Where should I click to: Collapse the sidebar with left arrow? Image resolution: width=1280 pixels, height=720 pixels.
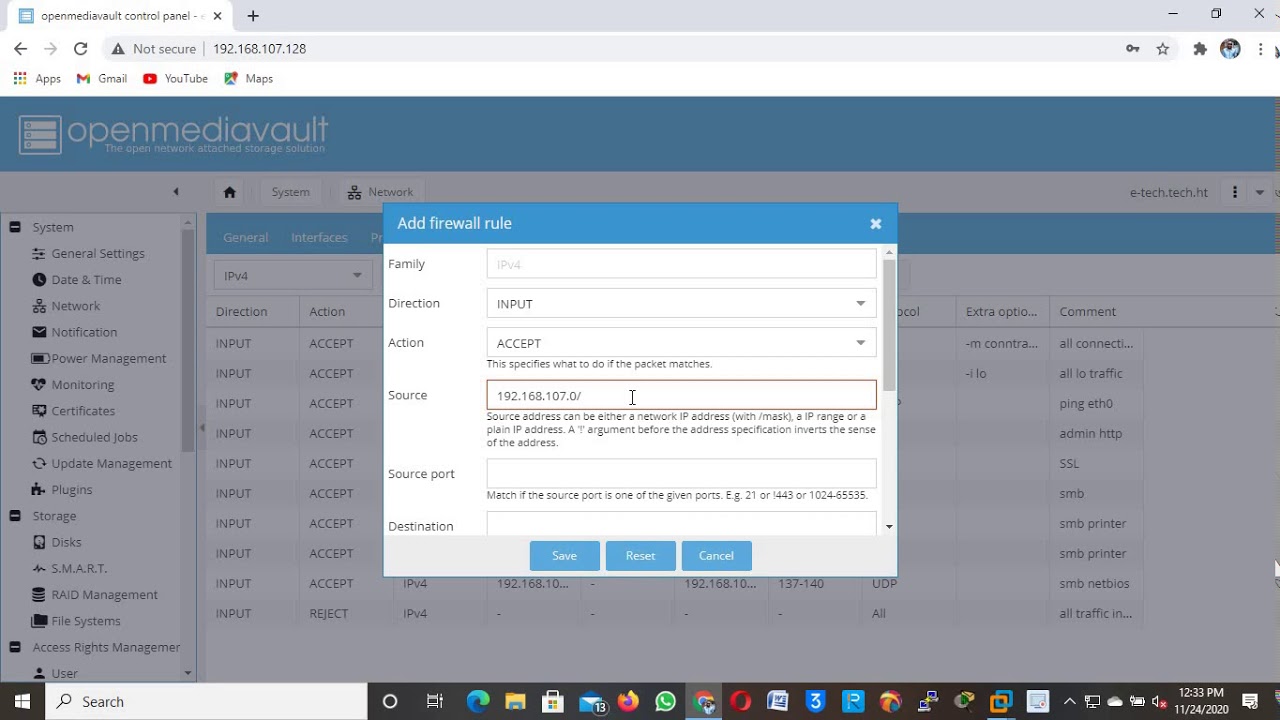[176, 192]
